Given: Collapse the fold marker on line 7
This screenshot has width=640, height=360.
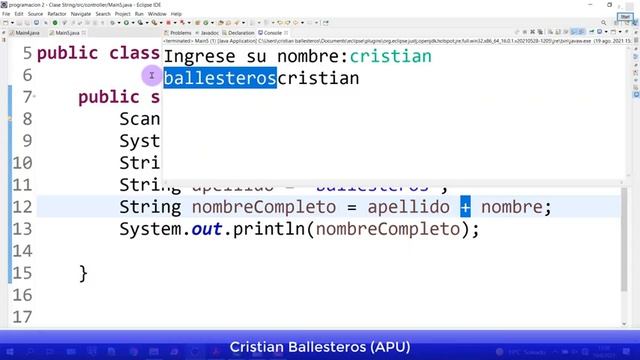Looking at the screenshot, I should click(34, 96).
